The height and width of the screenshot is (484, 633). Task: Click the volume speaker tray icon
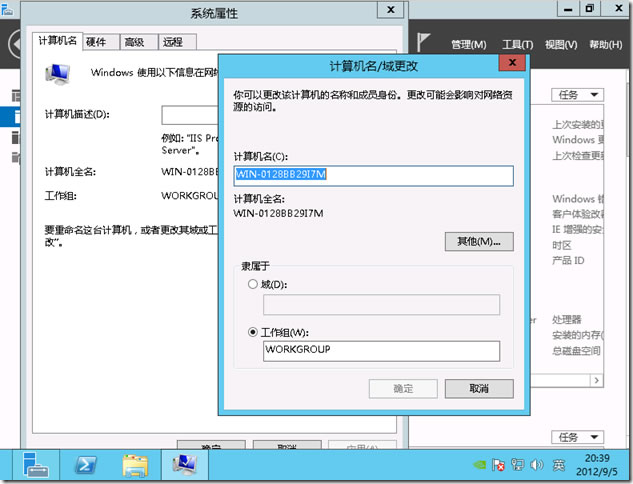click(x=537, y=465)
